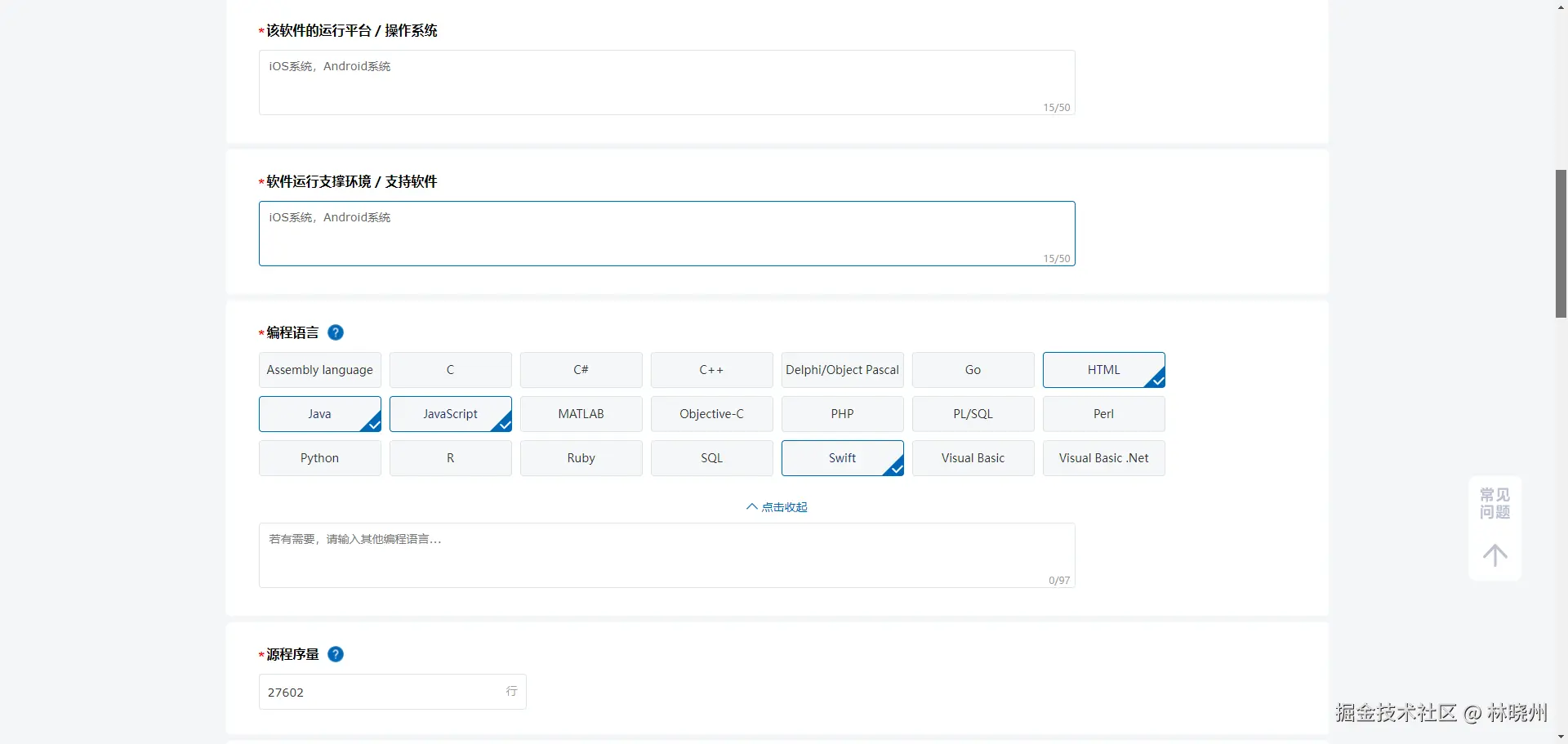Choose the Go language option
Screen dimensions: 1568x744
[x=973, y=370]
